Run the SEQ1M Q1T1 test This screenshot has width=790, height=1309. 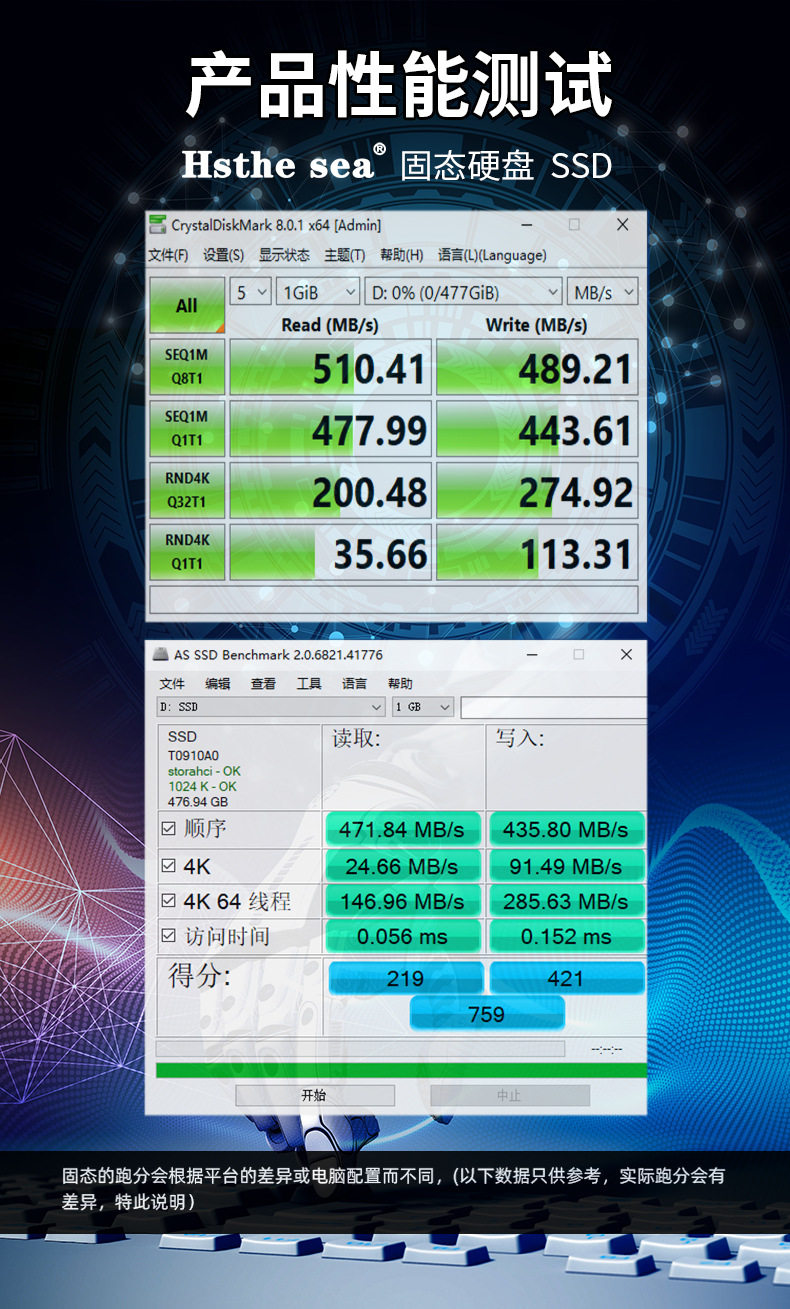pos(187,429)
